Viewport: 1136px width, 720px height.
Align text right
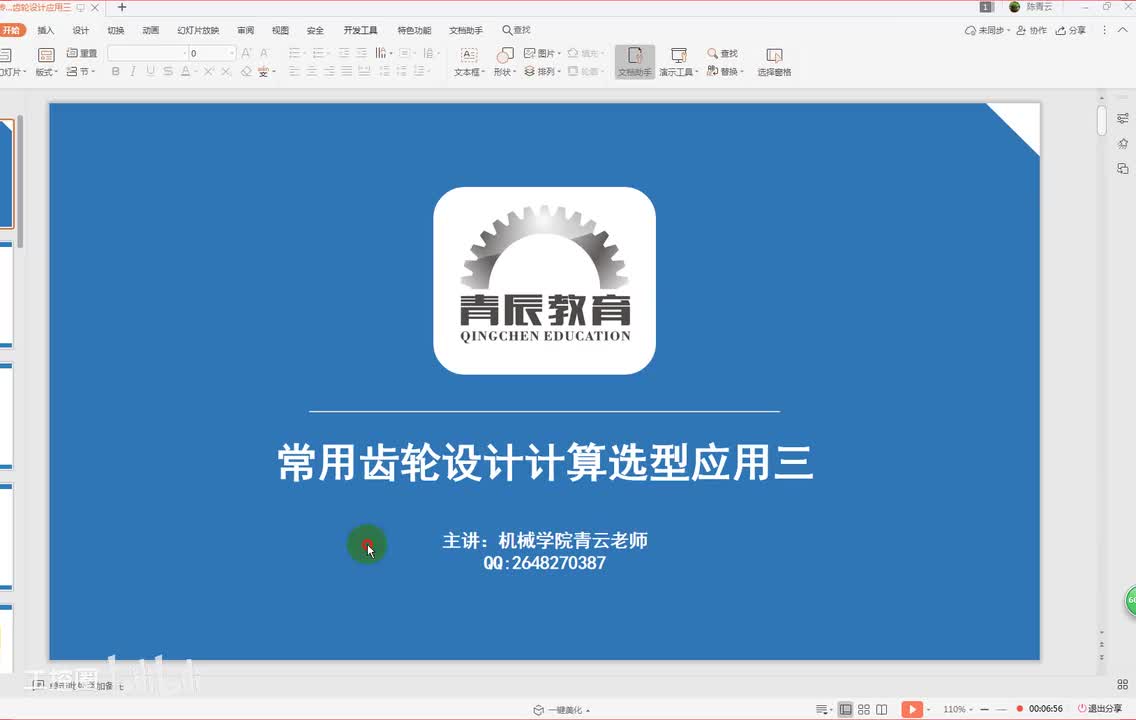pos(329,72)
